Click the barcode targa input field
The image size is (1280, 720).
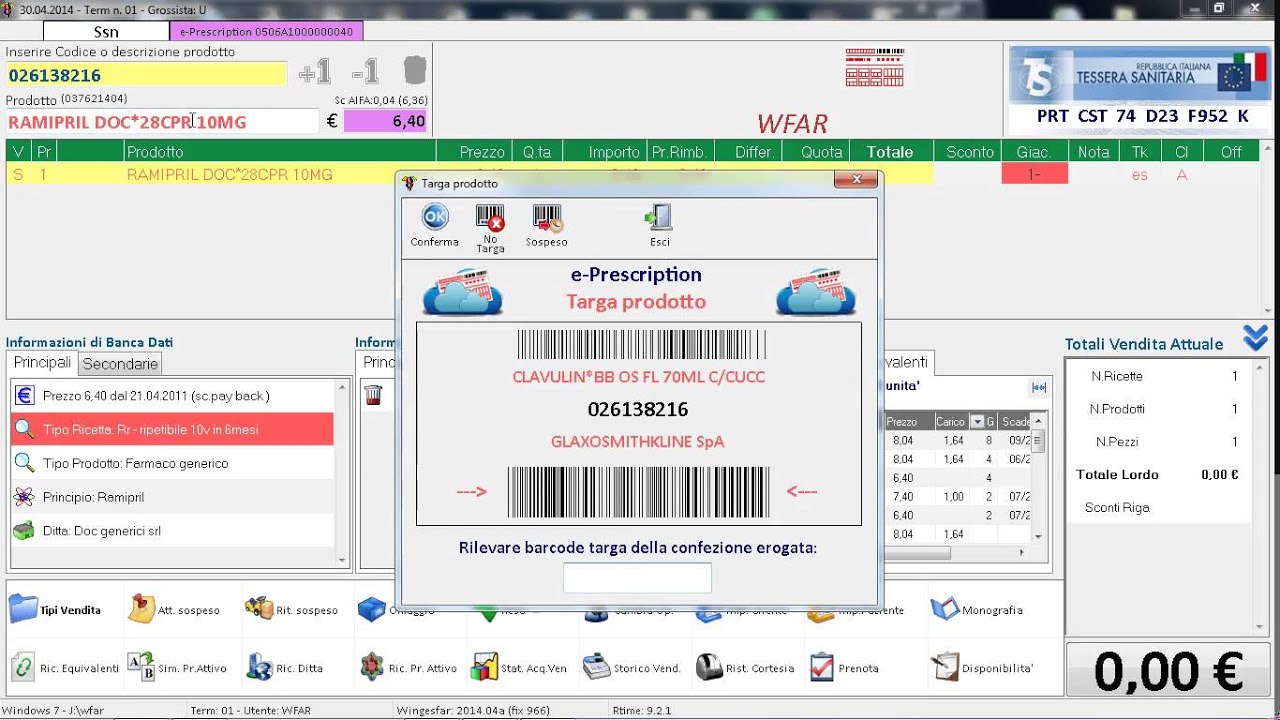[637, 578]
